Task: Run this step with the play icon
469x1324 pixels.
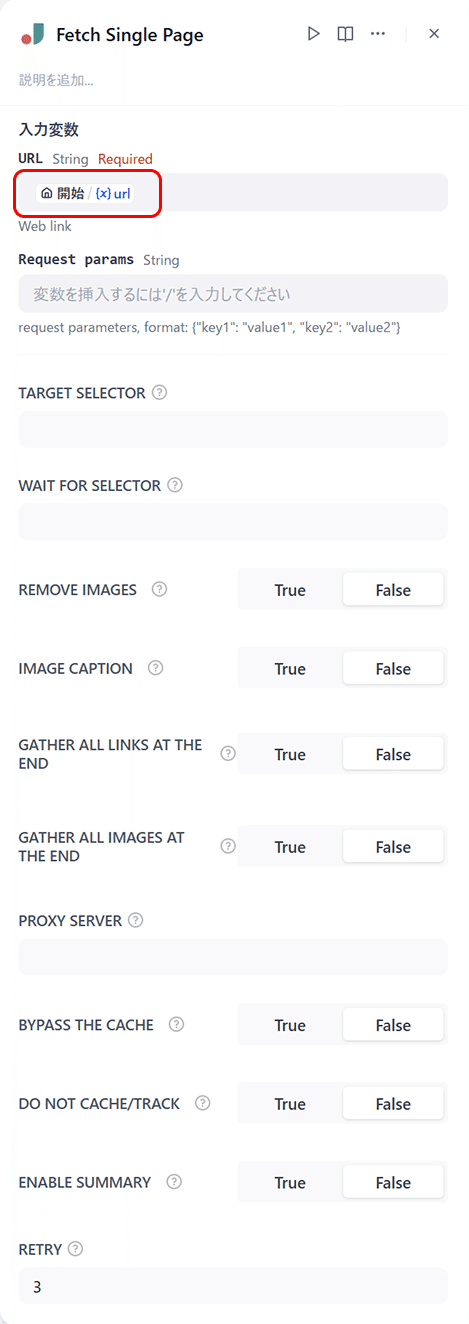Action: [313, 34]
